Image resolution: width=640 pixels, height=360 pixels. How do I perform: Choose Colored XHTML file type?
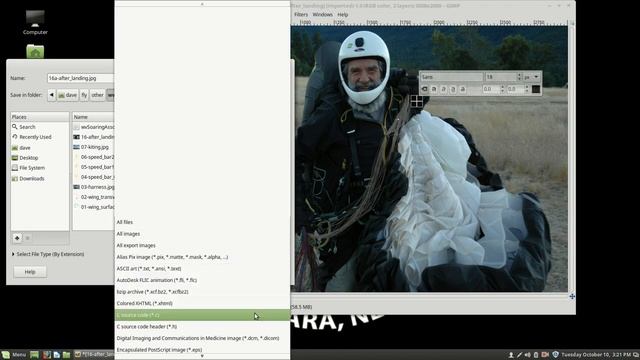click(x=202, y=303)
